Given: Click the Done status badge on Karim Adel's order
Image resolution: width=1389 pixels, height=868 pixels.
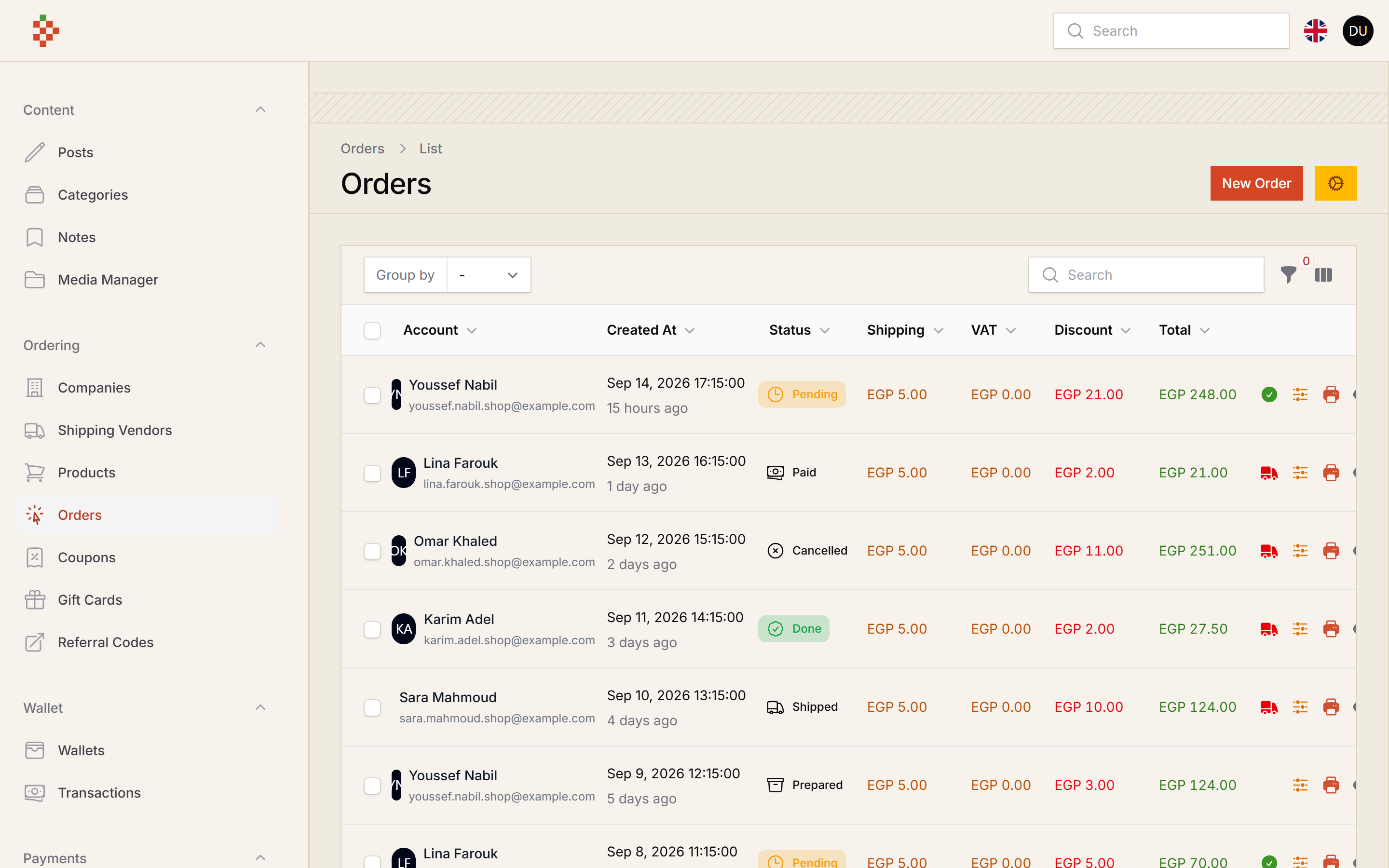Looking at the screenshot, I should click(x=793, y=629).
